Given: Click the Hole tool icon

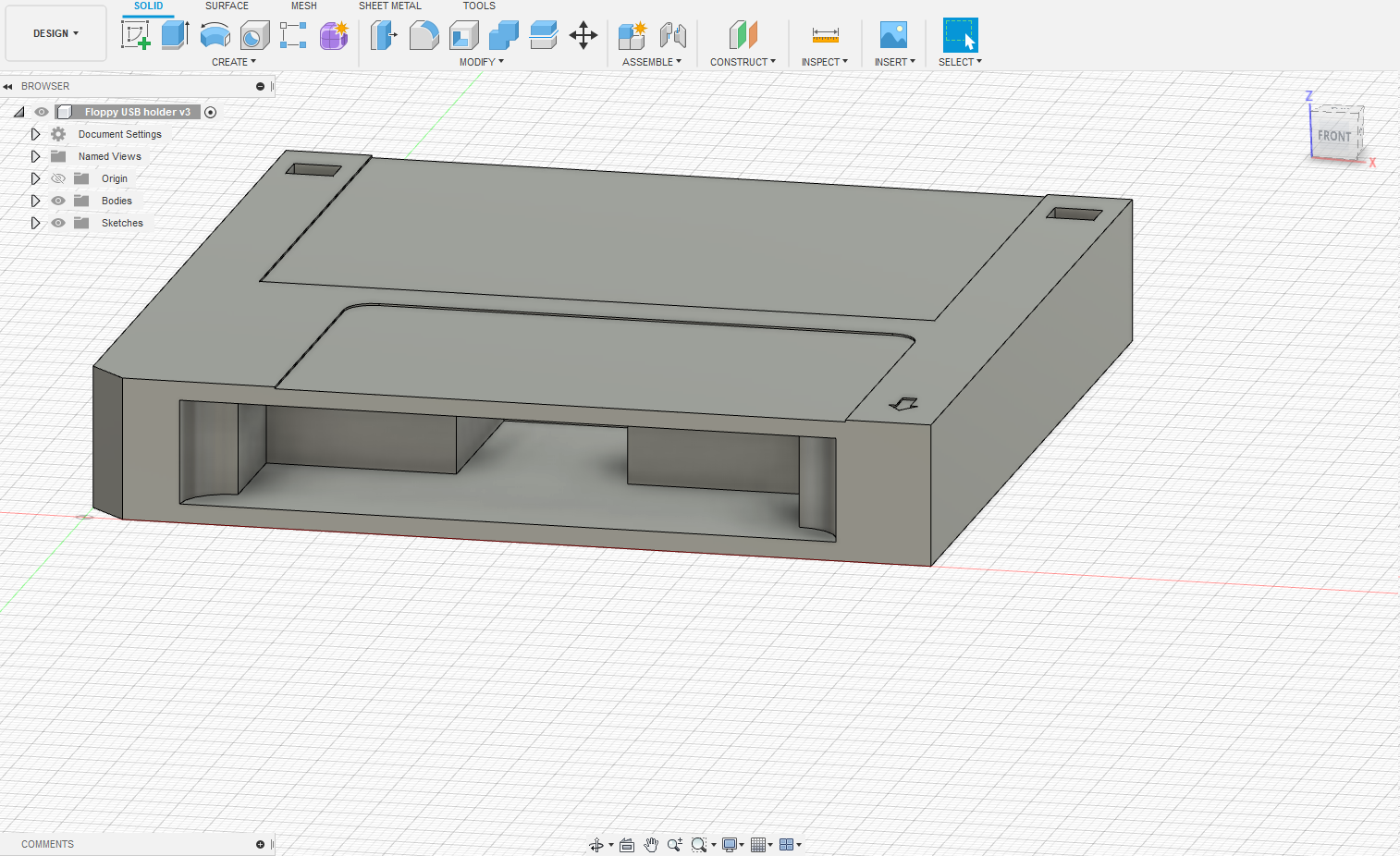Looking at the screenshot, I should click(x=254, y=35).
